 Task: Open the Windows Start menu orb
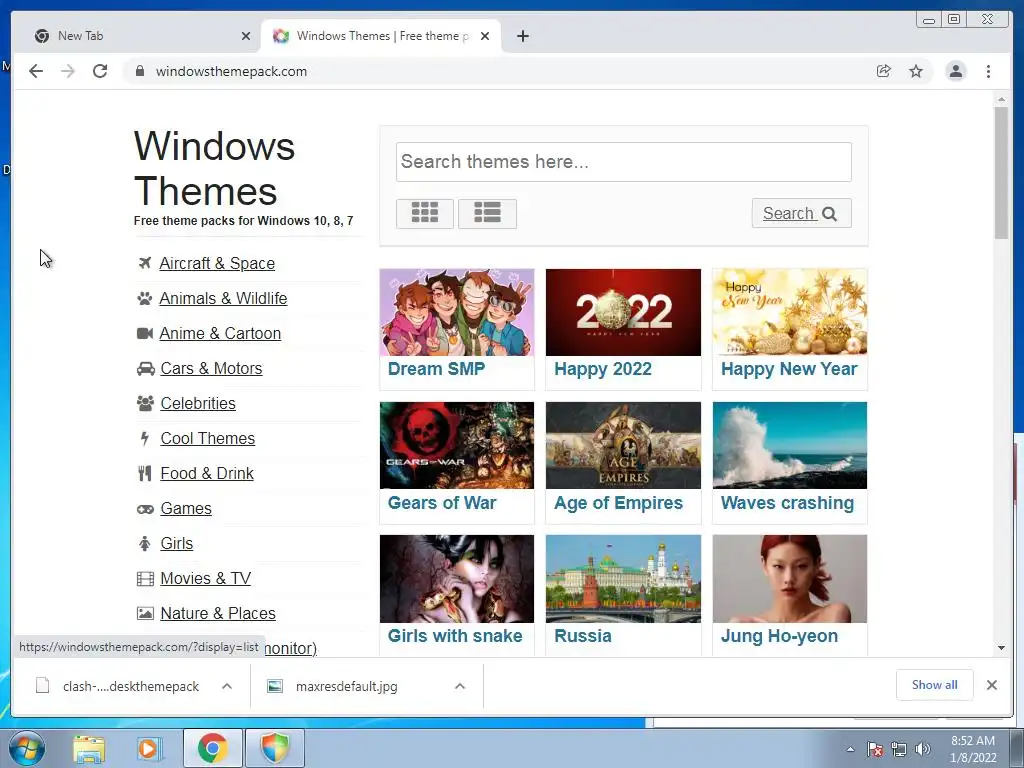27,748
